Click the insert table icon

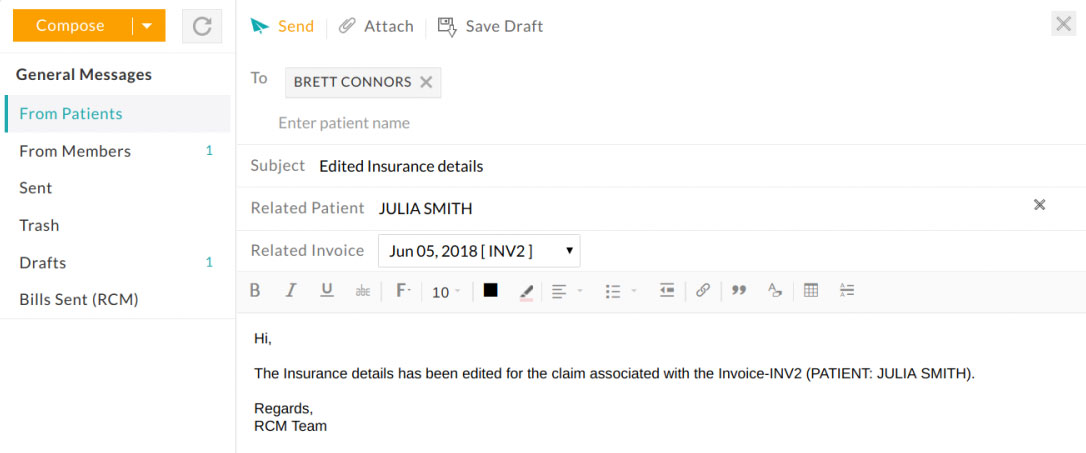point(811,291)
